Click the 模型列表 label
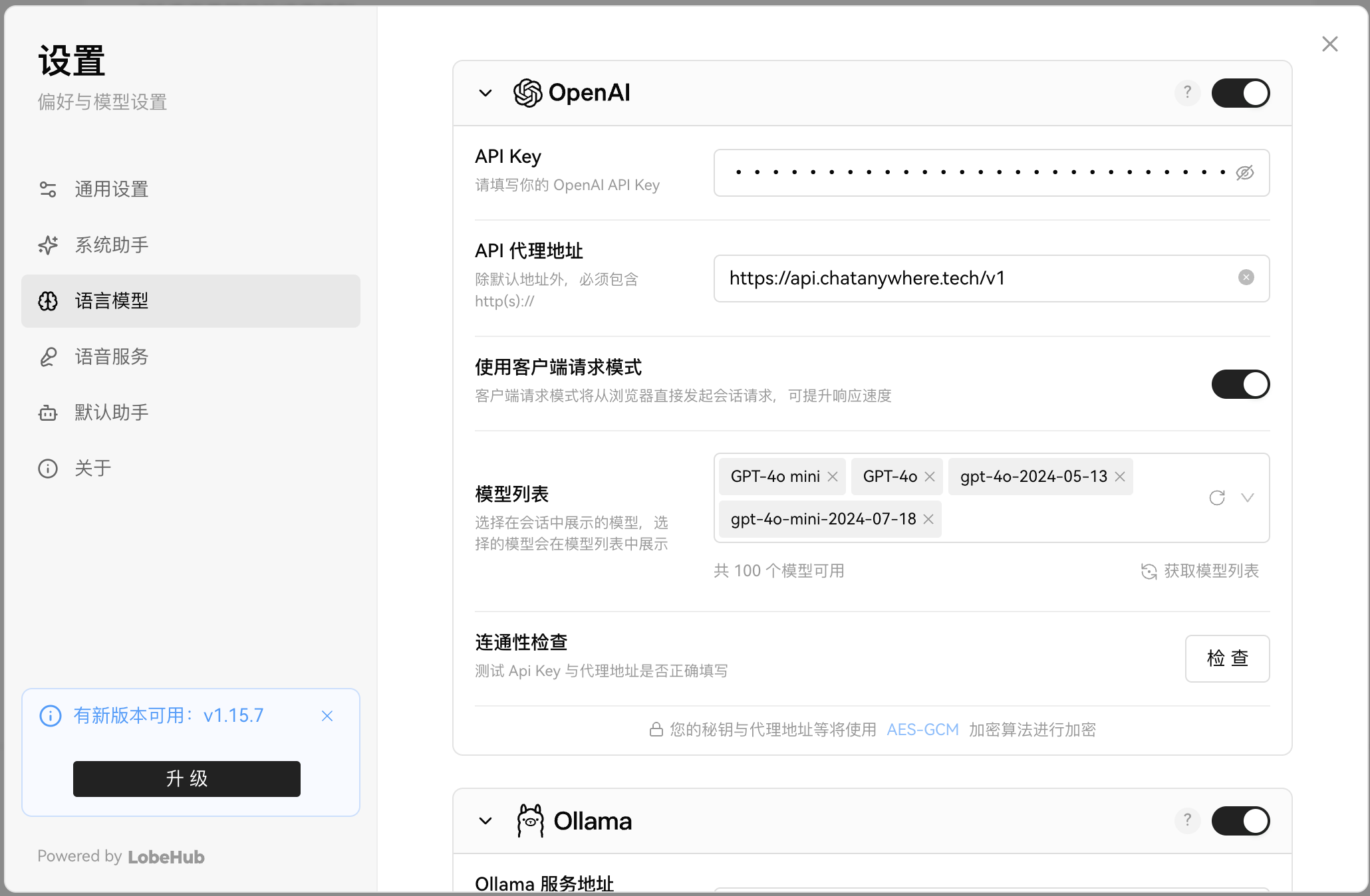 click(x=512, y=495)
